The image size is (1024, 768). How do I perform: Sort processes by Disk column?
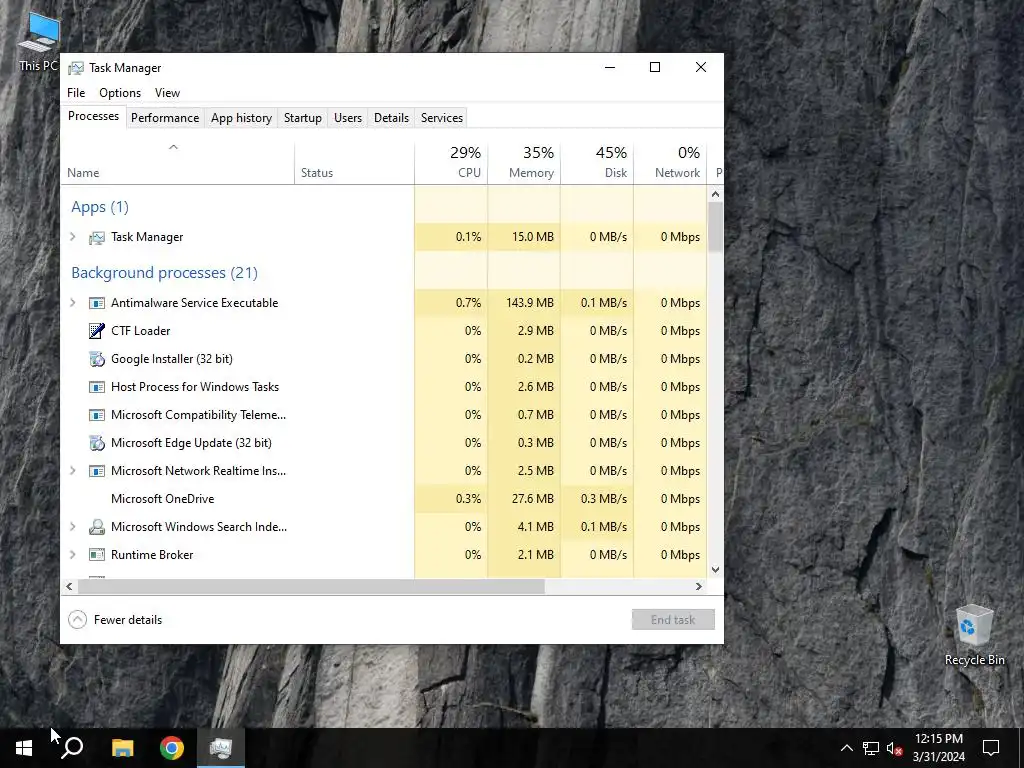point(597,163)
